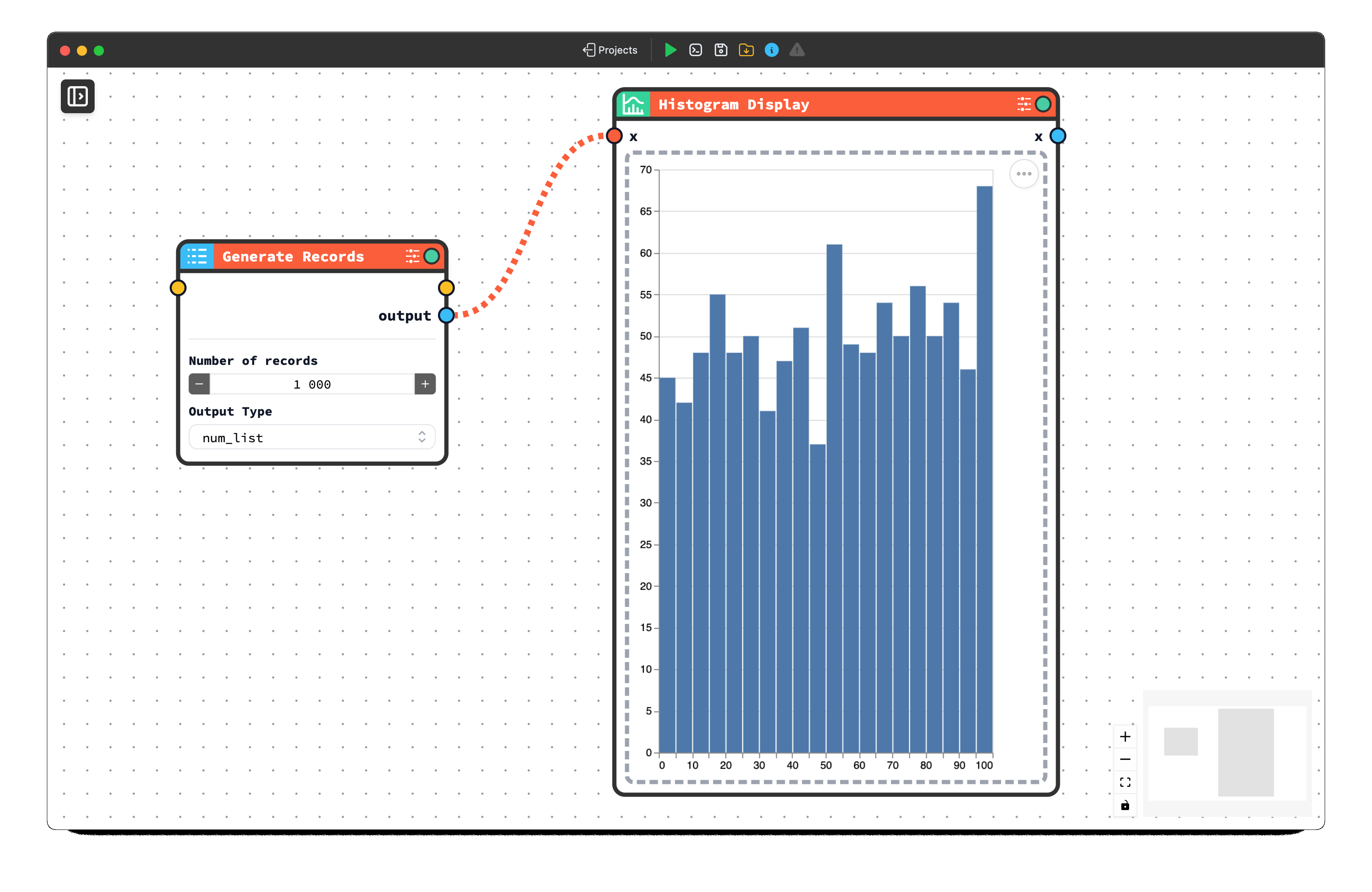Click the number of records field

[x=312, y=384]
